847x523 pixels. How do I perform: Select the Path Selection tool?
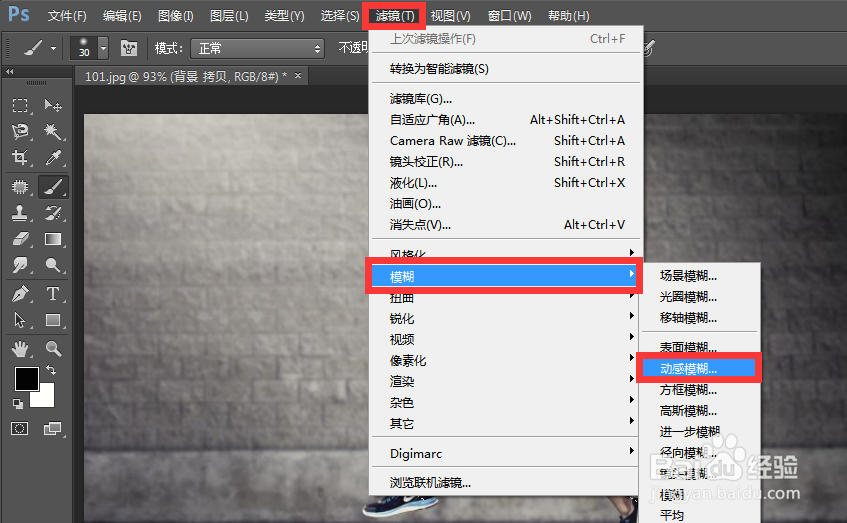pos(20,320)
